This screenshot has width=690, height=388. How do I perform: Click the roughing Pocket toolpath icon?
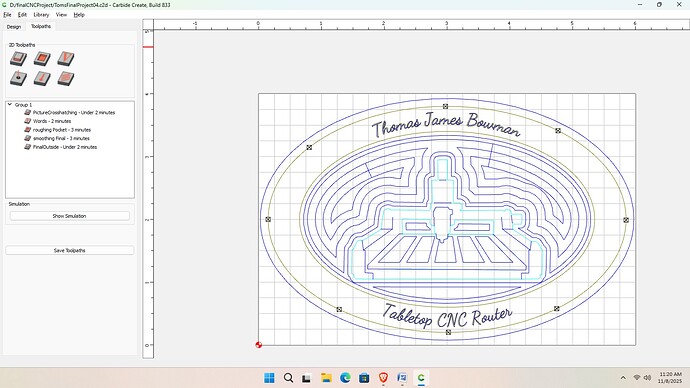pos(27,130)
